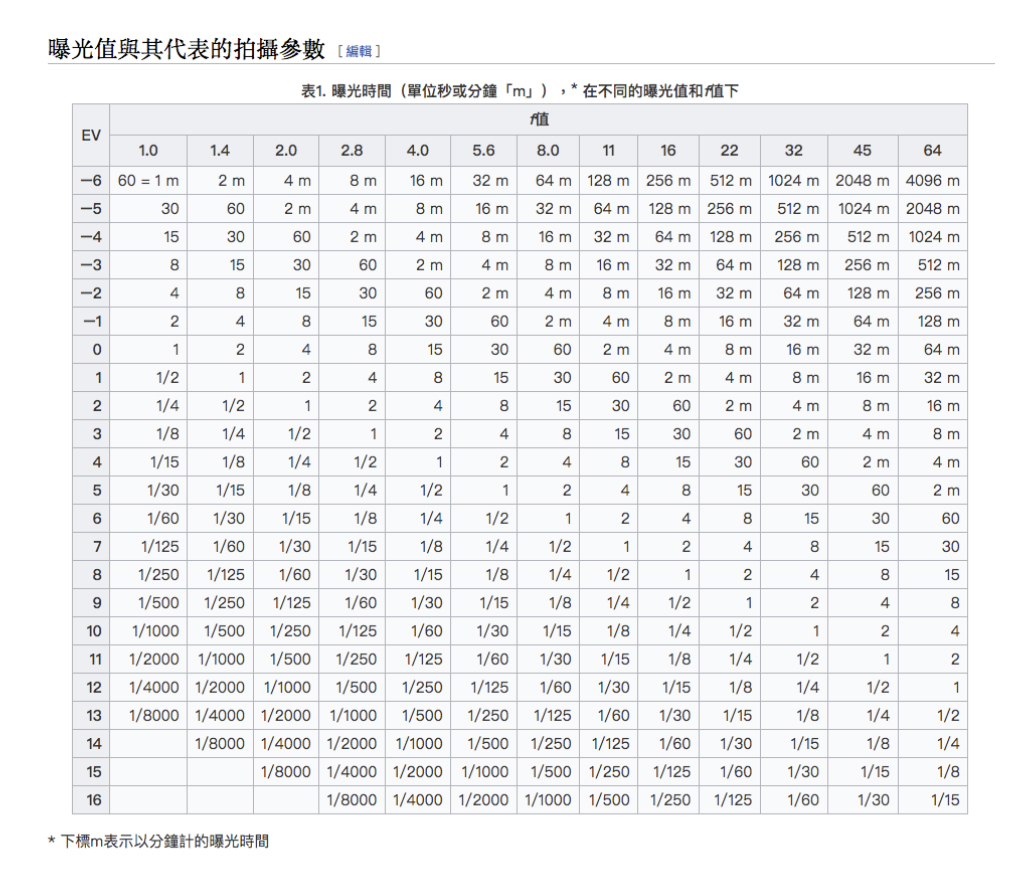Click the 1024 m cell in the f/32 column
Image resolution: width=1026 pixels, height=871 pixels.
tap(793, 181)
